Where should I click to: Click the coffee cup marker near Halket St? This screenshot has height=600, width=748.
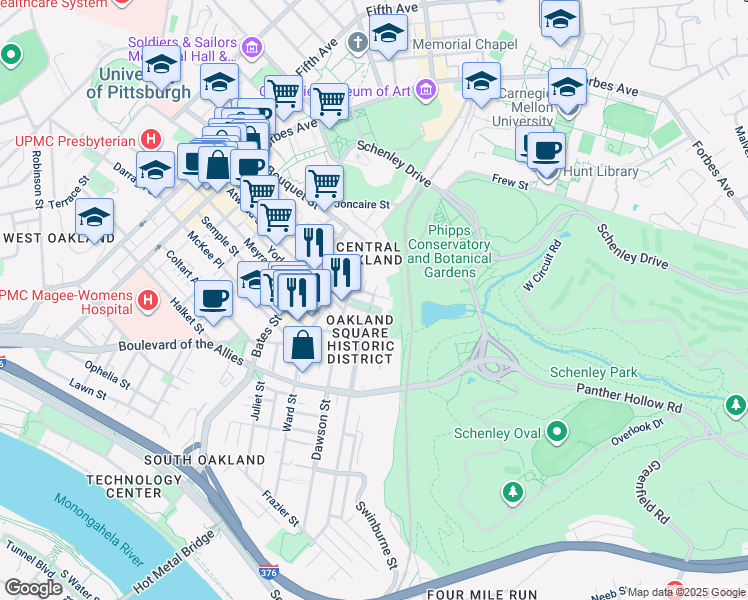point(213,297)
